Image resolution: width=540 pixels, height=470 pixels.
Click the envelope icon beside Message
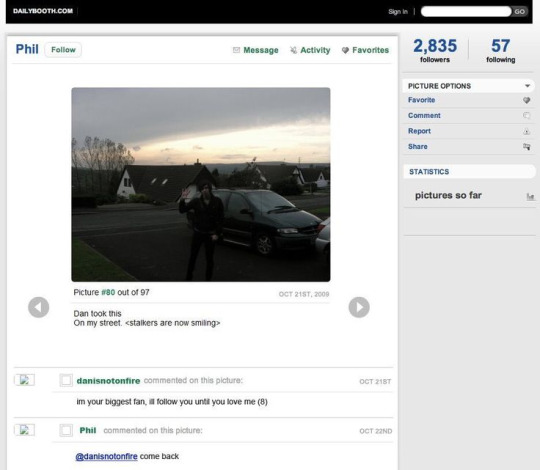pyautogui.click(x=236, y=50)
